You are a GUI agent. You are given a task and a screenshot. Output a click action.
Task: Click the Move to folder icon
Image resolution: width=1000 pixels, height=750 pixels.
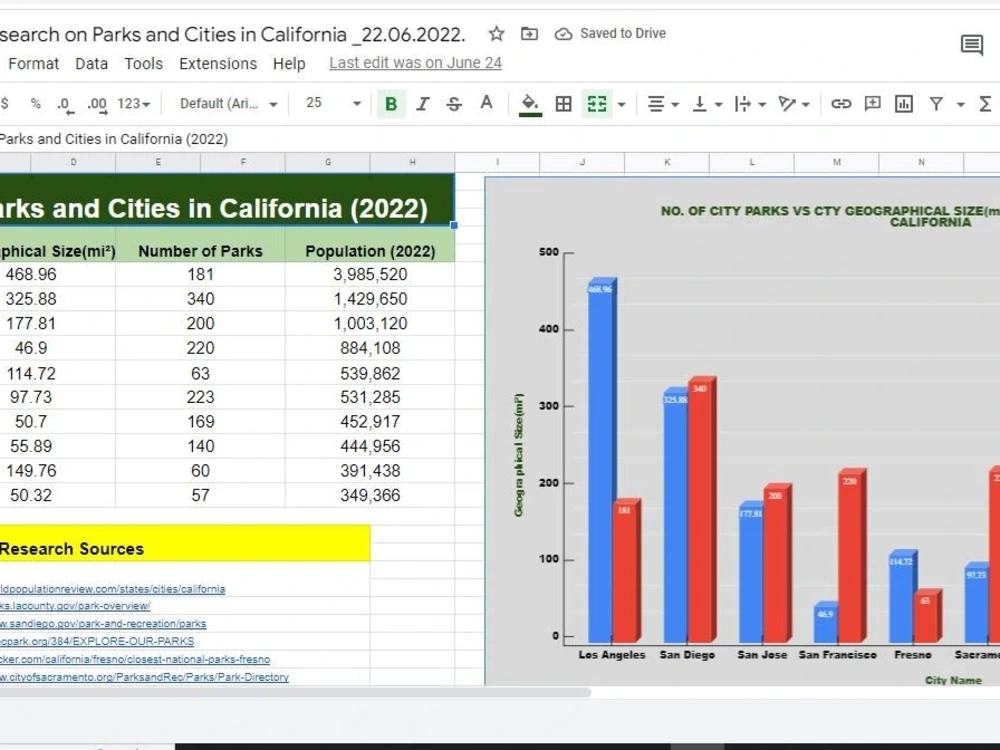[529, 34]
